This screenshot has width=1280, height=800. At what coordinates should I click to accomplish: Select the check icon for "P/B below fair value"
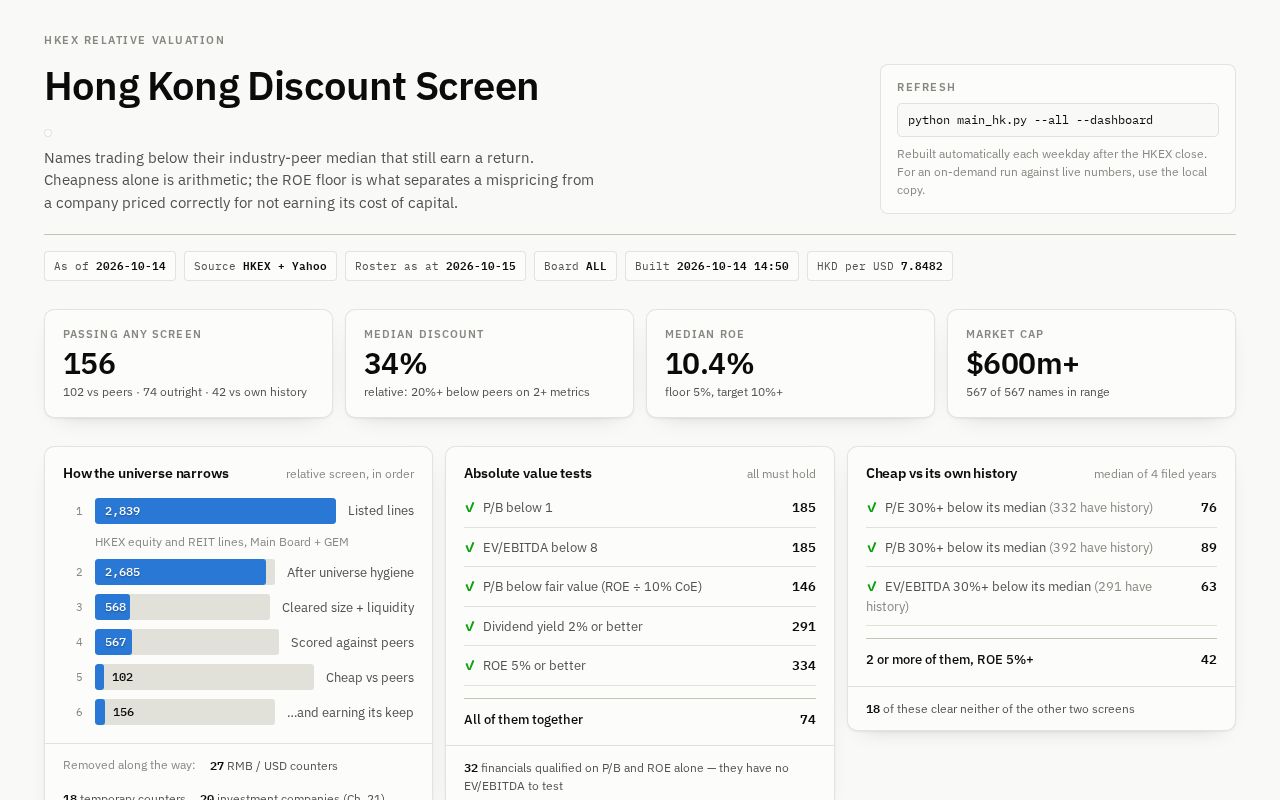pyautogui.click(x=469, y=587)
